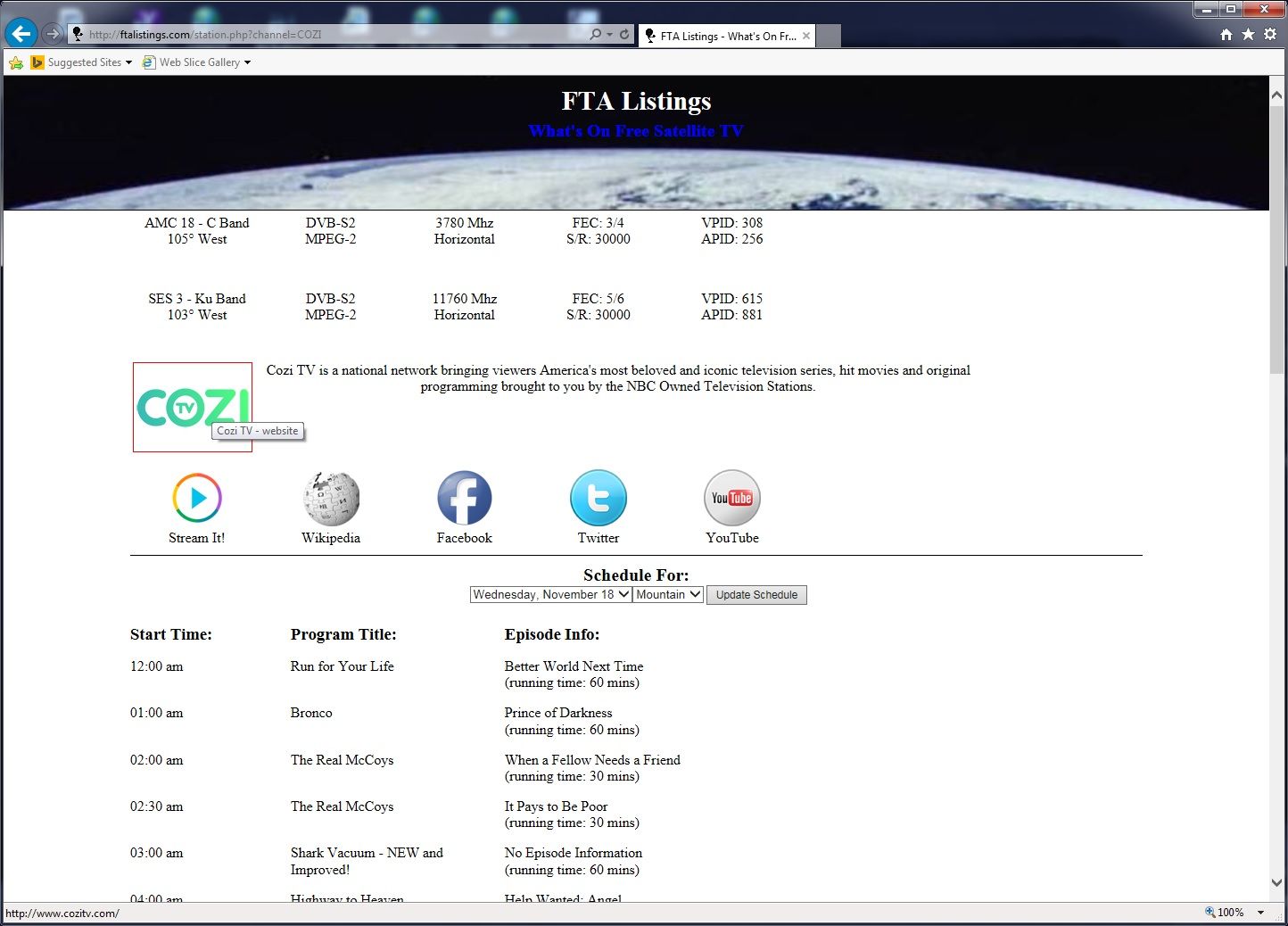Click the Bronco program title
Viewport: 1288px width, 926px height.
(311, 713)
